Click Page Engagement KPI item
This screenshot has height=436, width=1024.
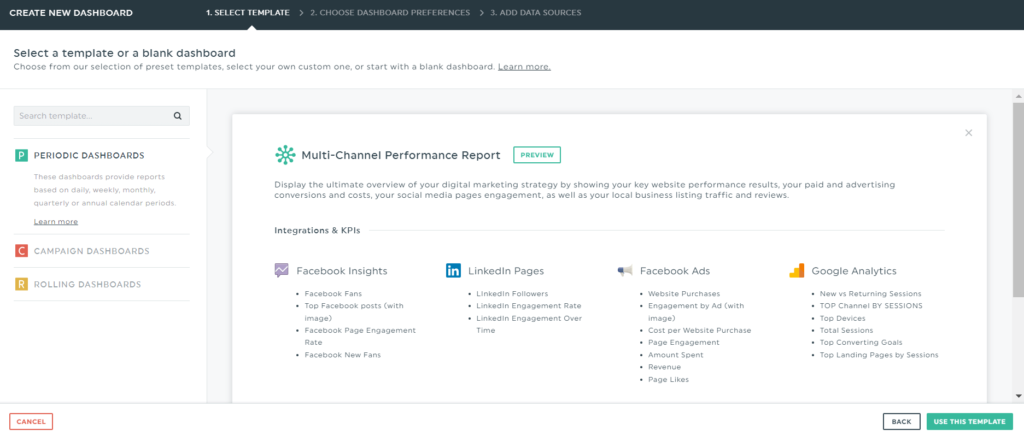click(x=684, y=342)
